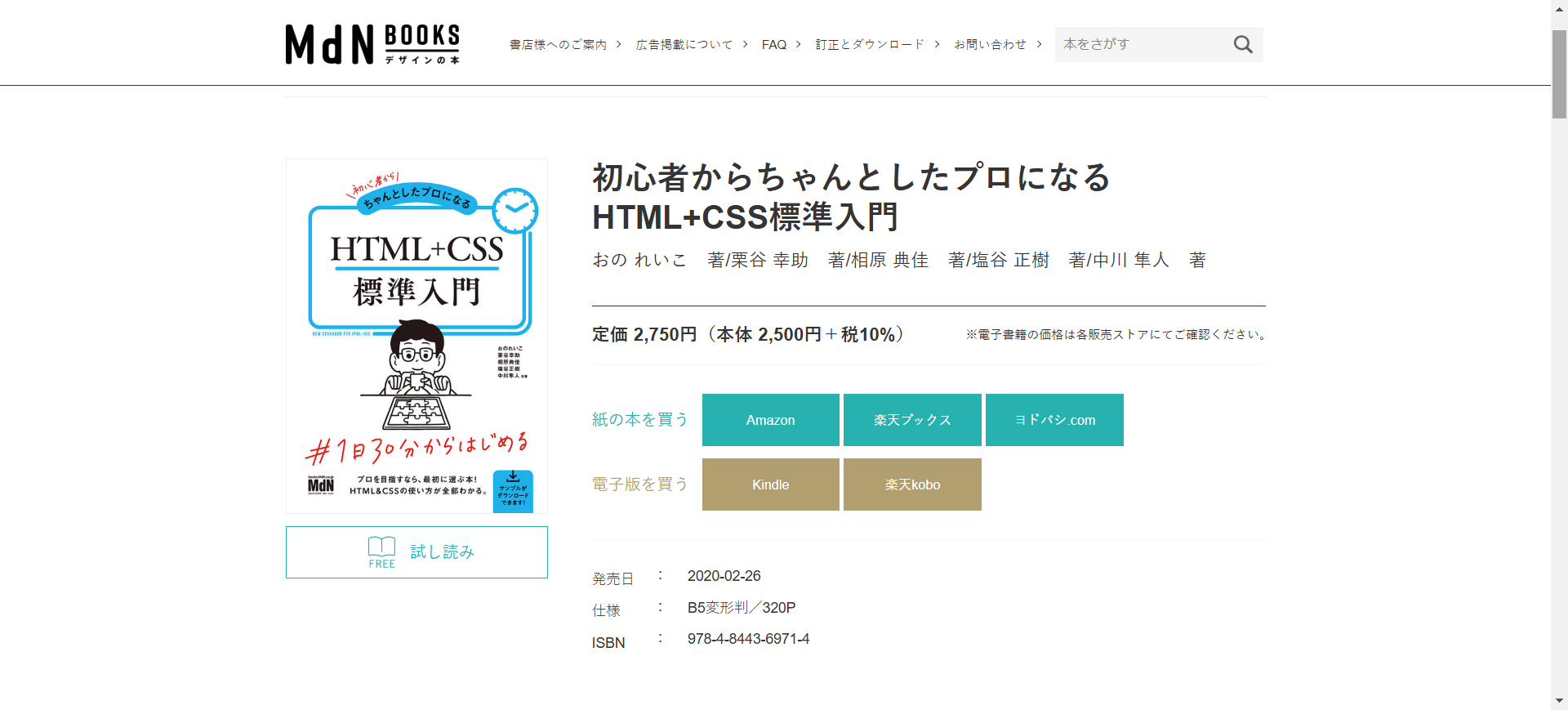Buy the paper book on Amazon
This screenshot has width=1568, height=710.
pyautogui.click(x=770, y=420)
